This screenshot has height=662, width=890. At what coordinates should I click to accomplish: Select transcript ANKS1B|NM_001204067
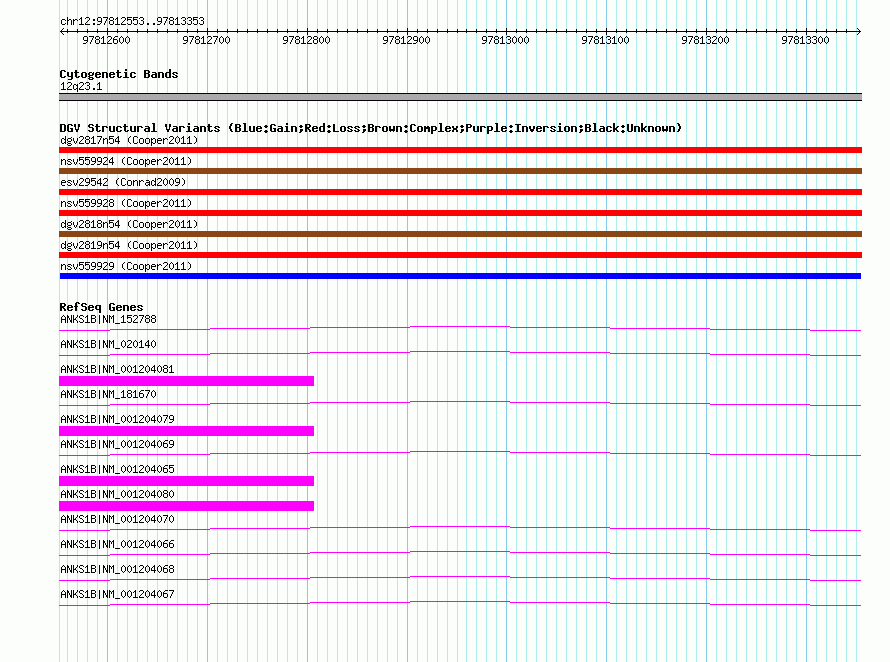117,594
